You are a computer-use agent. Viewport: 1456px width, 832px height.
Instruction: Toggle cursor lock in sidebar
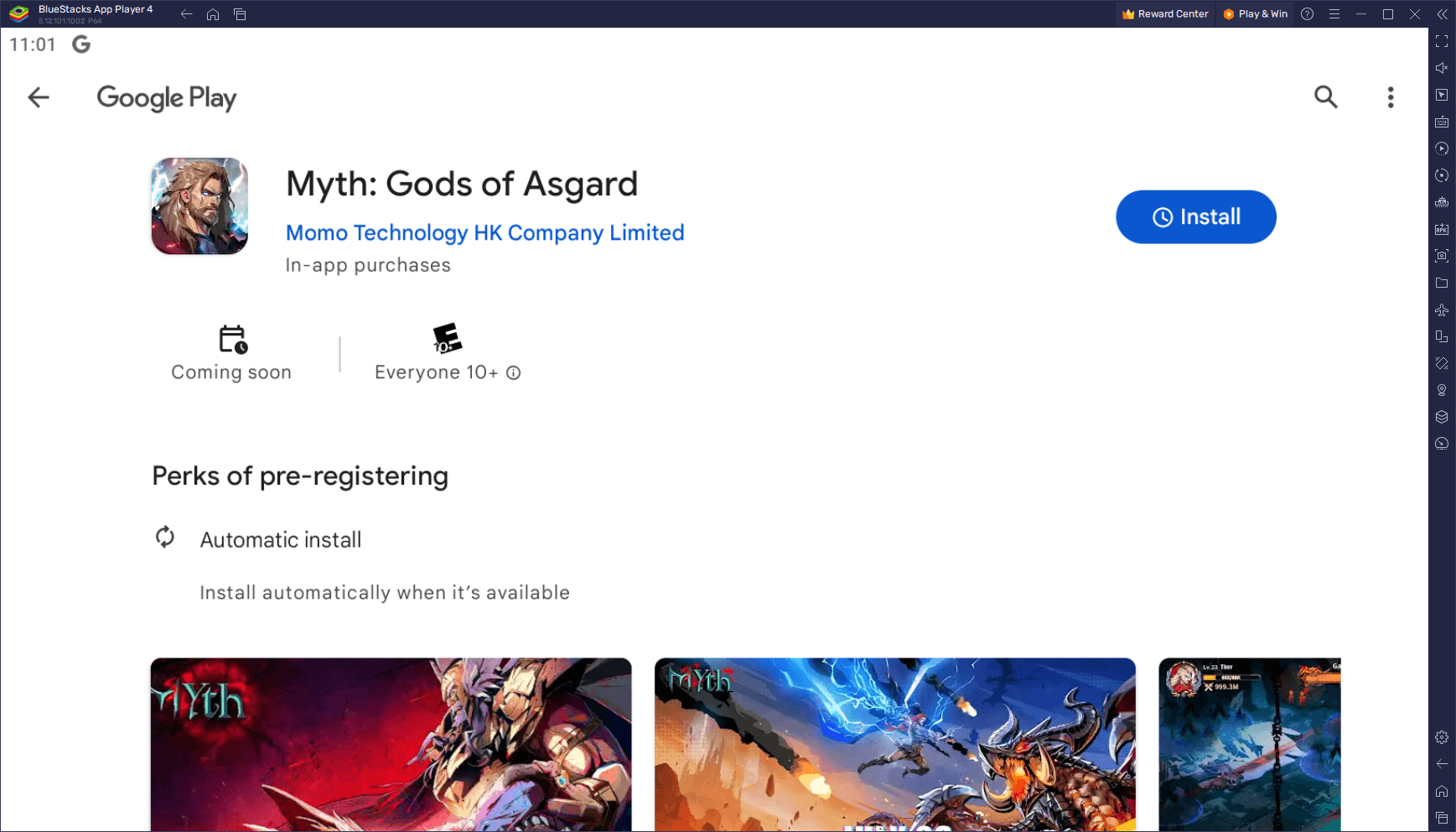(1442, 95)
